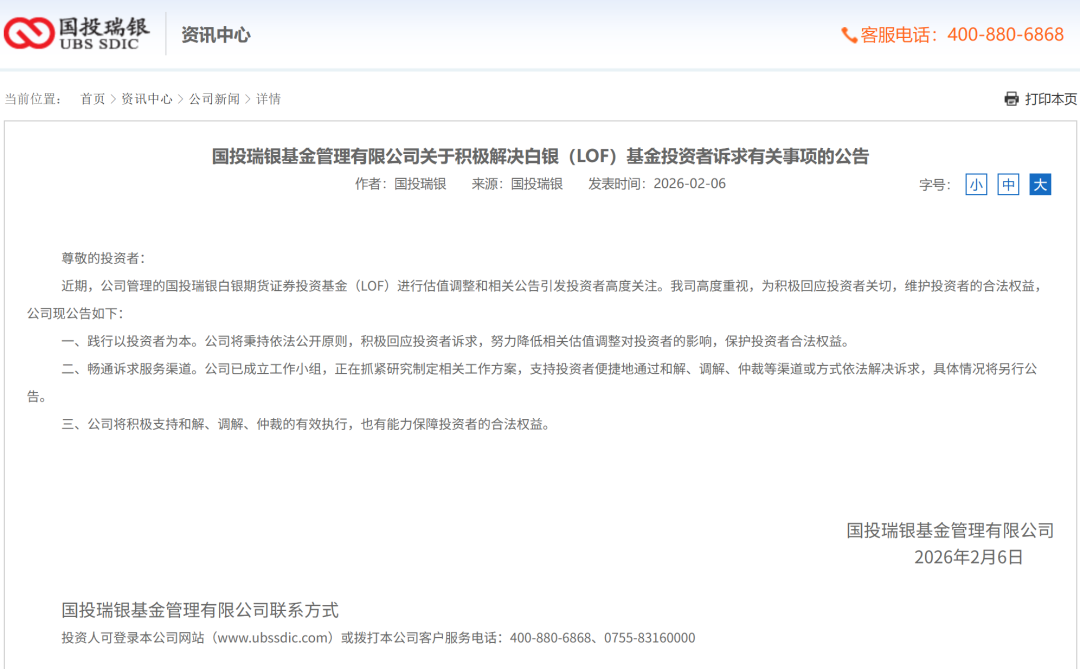
Task: Open 资讯中心 in the breadcrumb trail
Action: [x=147, y=99]
